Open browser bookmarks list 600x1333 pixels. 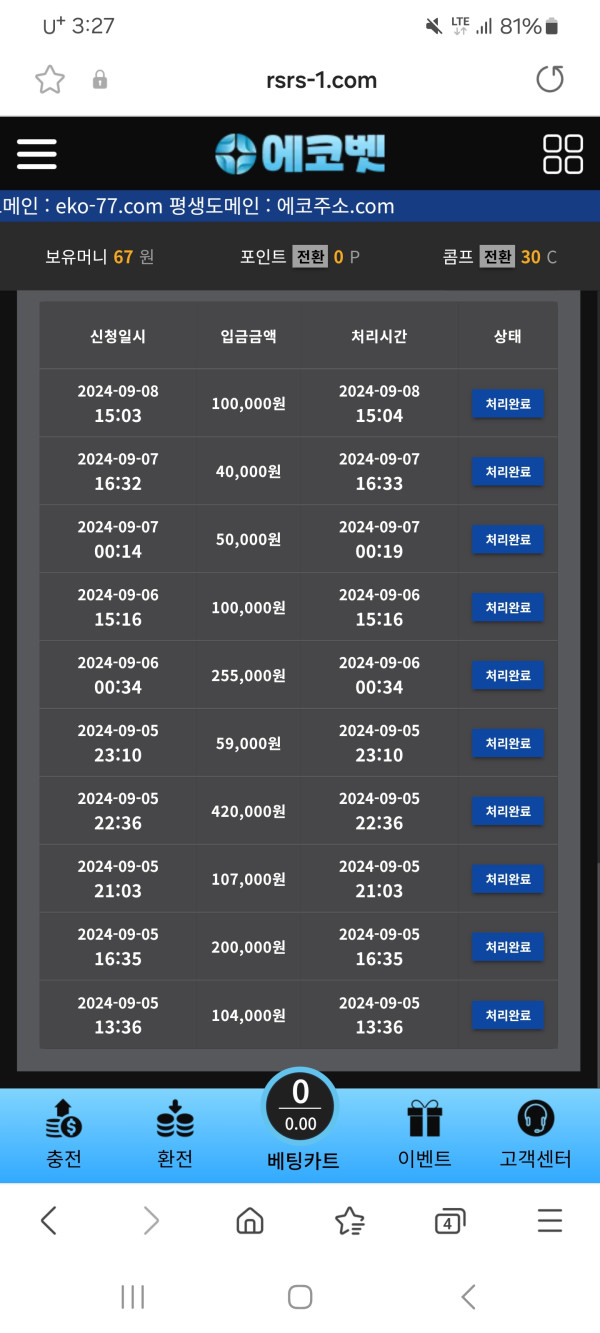pyautogui.click(x=350, y=1220)
